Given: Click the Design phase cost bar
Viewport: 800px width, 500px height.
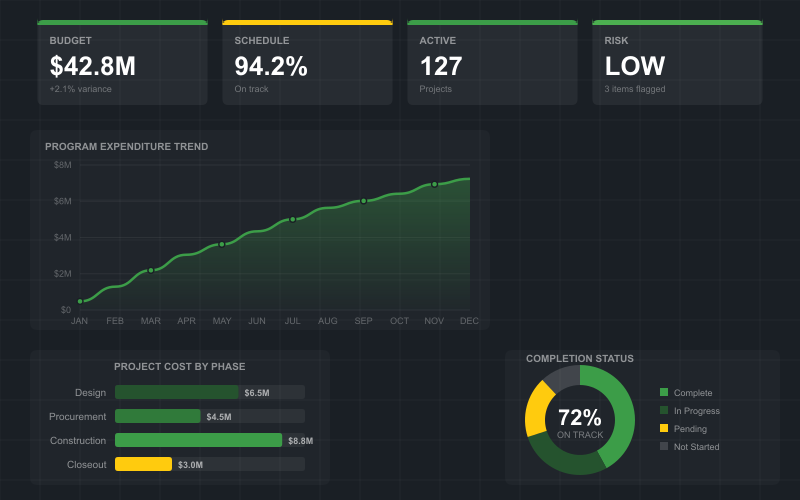Looking at the screenshot, I should (177, 393).
